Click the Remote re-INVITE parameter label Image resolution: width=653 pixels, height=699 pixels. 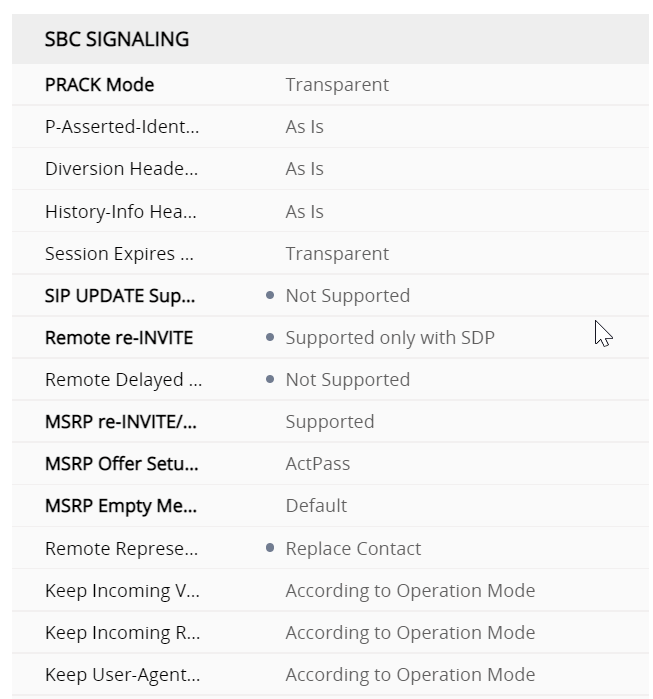tap(119, 338)
